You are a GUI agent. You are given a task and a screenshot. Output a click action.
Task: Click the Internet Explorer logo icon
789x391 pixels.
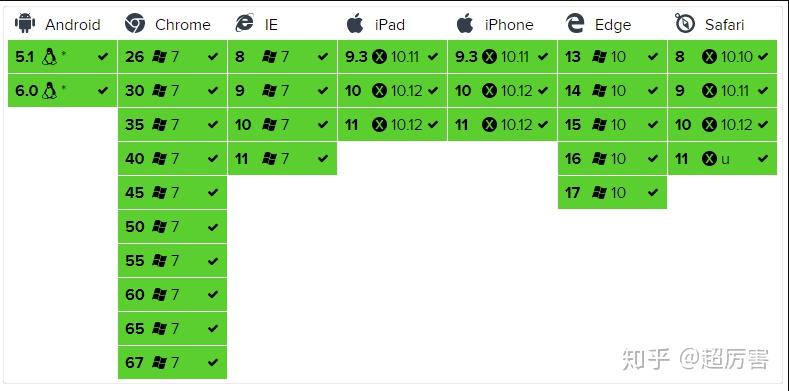pyautogui.click(x=245, y=23)
